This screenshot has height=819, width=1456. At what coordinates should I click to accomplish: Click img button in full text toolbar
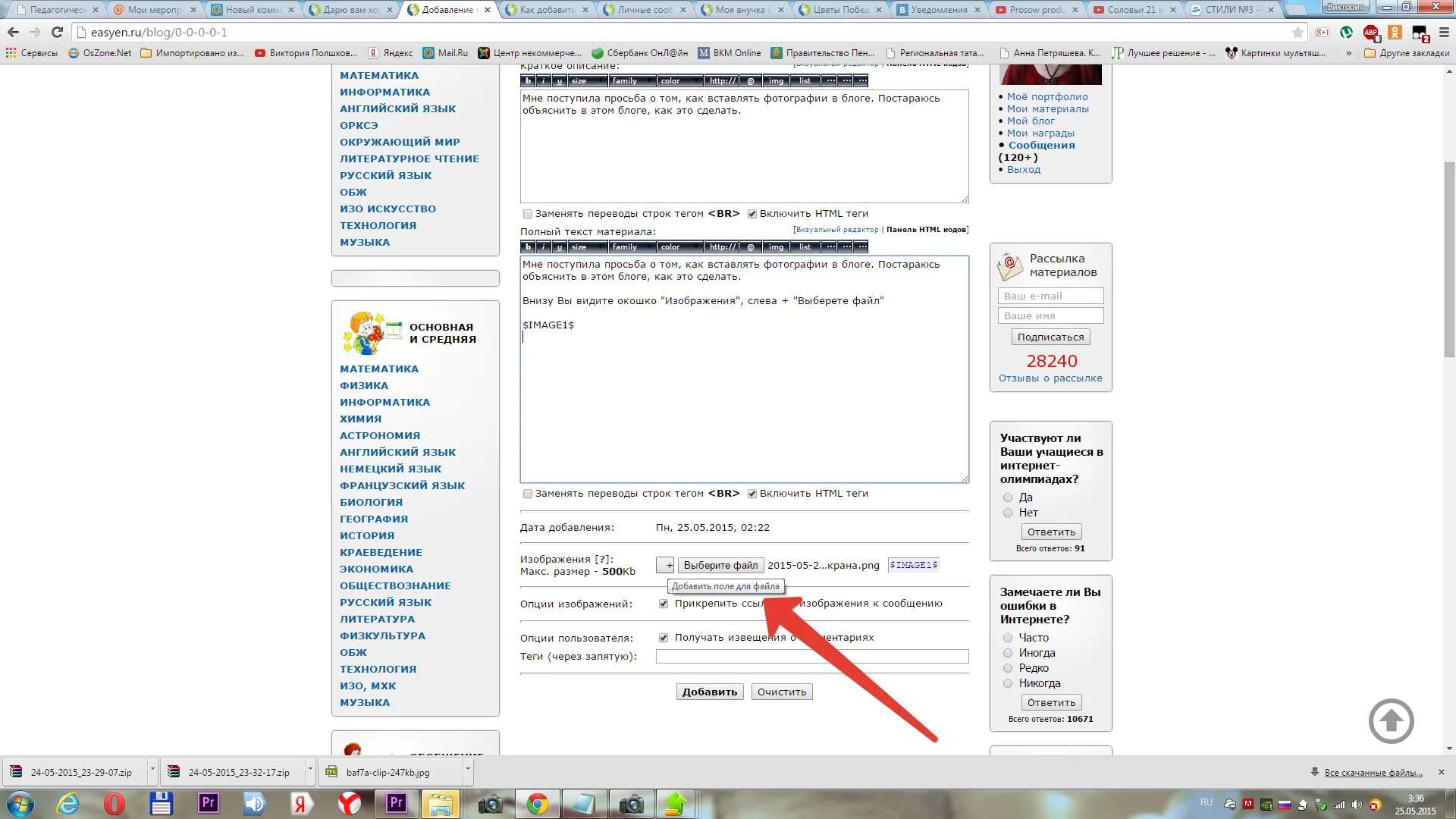click(x=776, y=247)
